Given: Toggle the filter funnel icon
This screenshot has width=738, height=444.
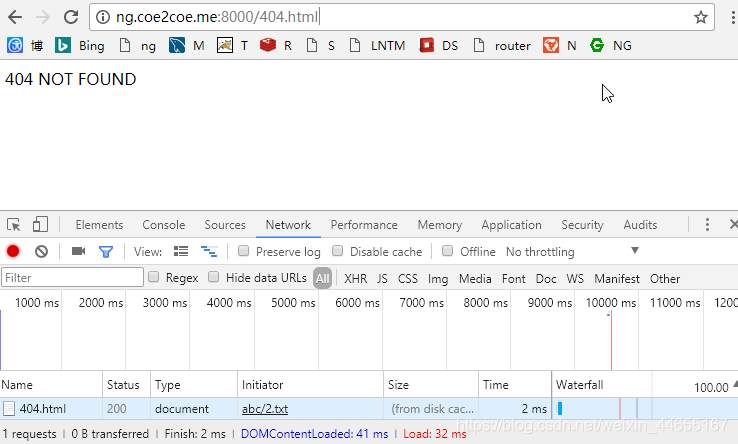Looking at the screenshot, I should click(106, 252).
